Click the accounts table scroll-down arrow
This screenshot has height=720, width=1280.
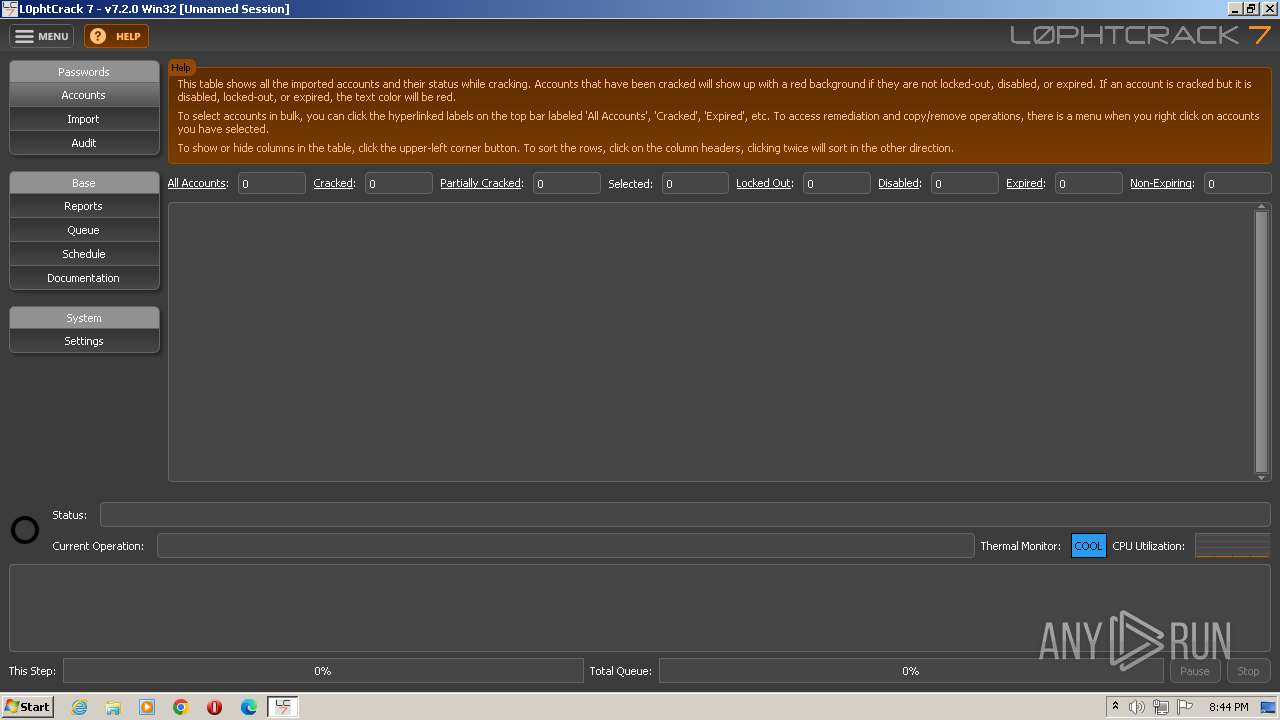(x=1262, y=477)
